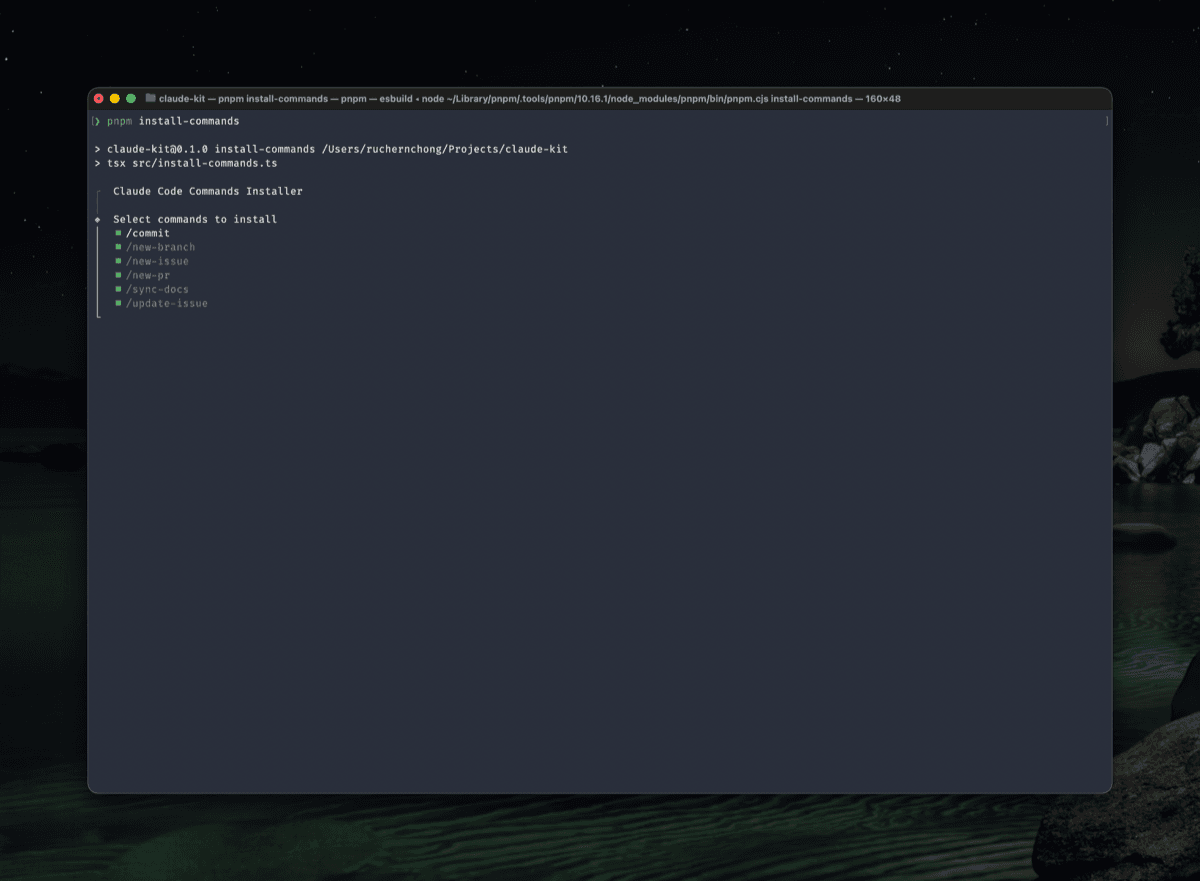Click the diamond marker beside Select commands prompt
Viewport: 1200px width, 881px height.
point(97,219)
